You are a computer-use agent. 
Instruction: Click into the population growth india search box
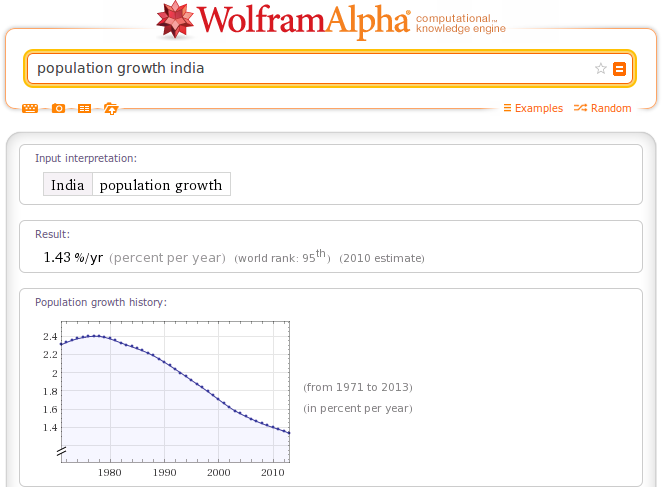[311, 68]
